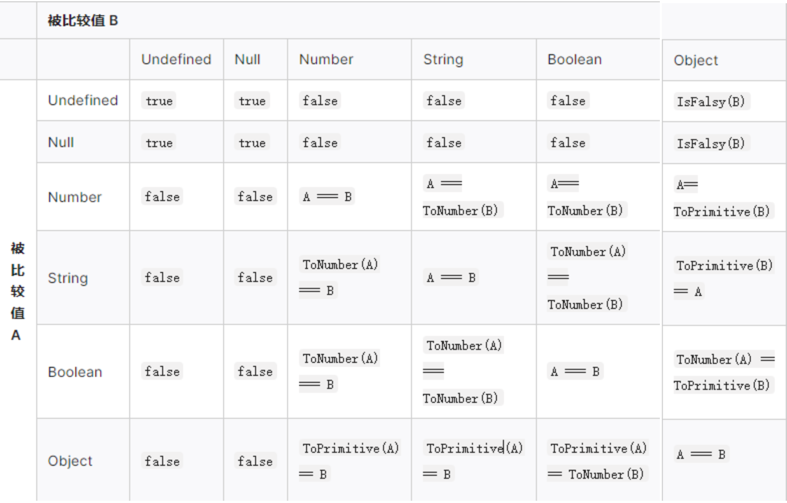This screenshot has height=503, width=787.
Task: Click 'ToNumber(A) == ToPrimitive(B)' in Boolean row
Action: click(x=724, y=372)
